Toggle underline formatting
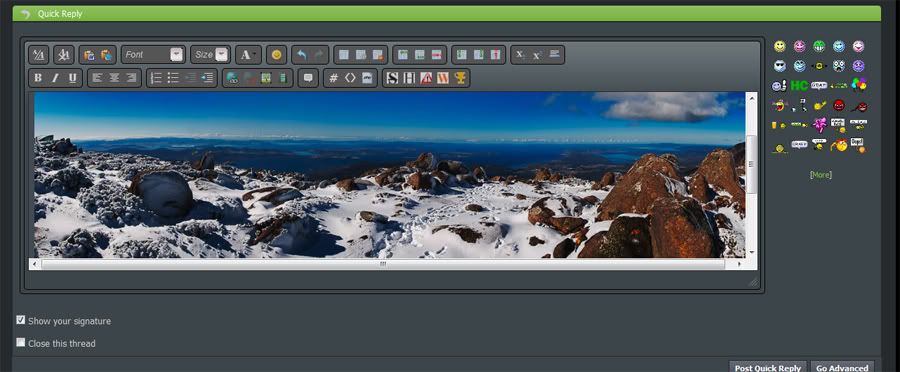Screen dimensions: 900x372 (x=72, y=78)
